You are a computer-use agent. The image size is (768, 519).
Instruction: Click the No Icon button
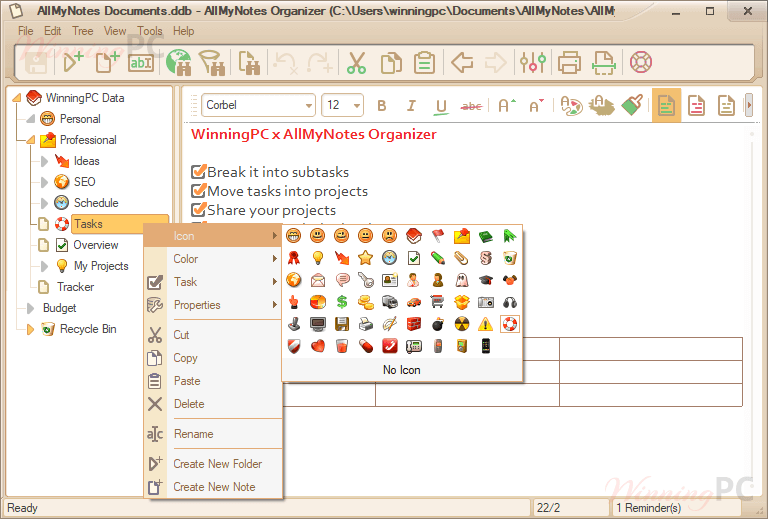(402, 370)
